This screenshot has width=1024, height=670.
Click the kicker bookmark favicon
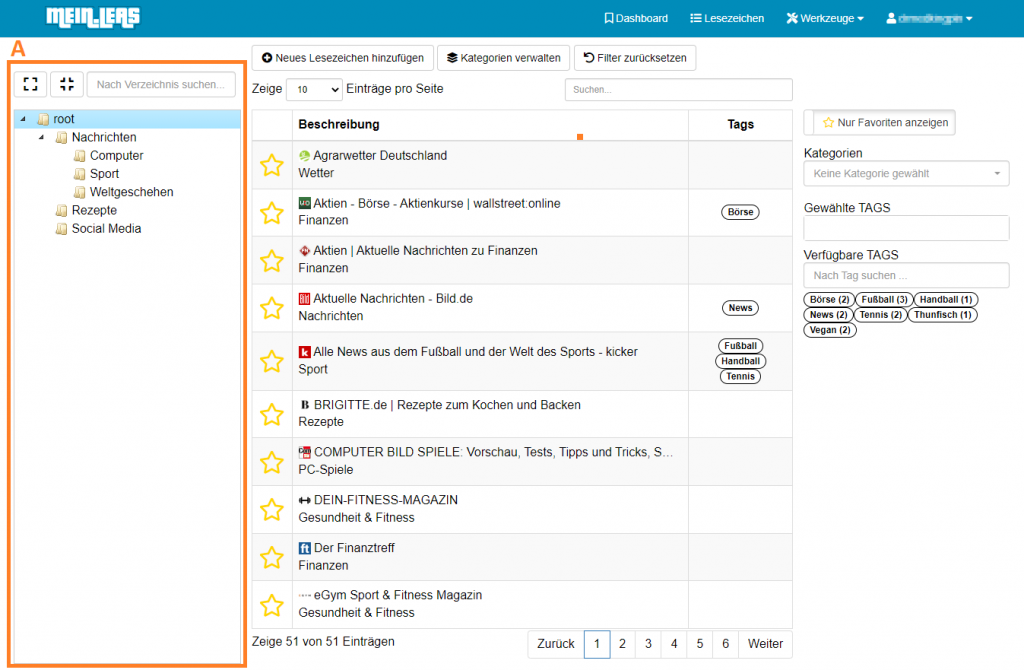pyautogui.click(x=305, y=352)
